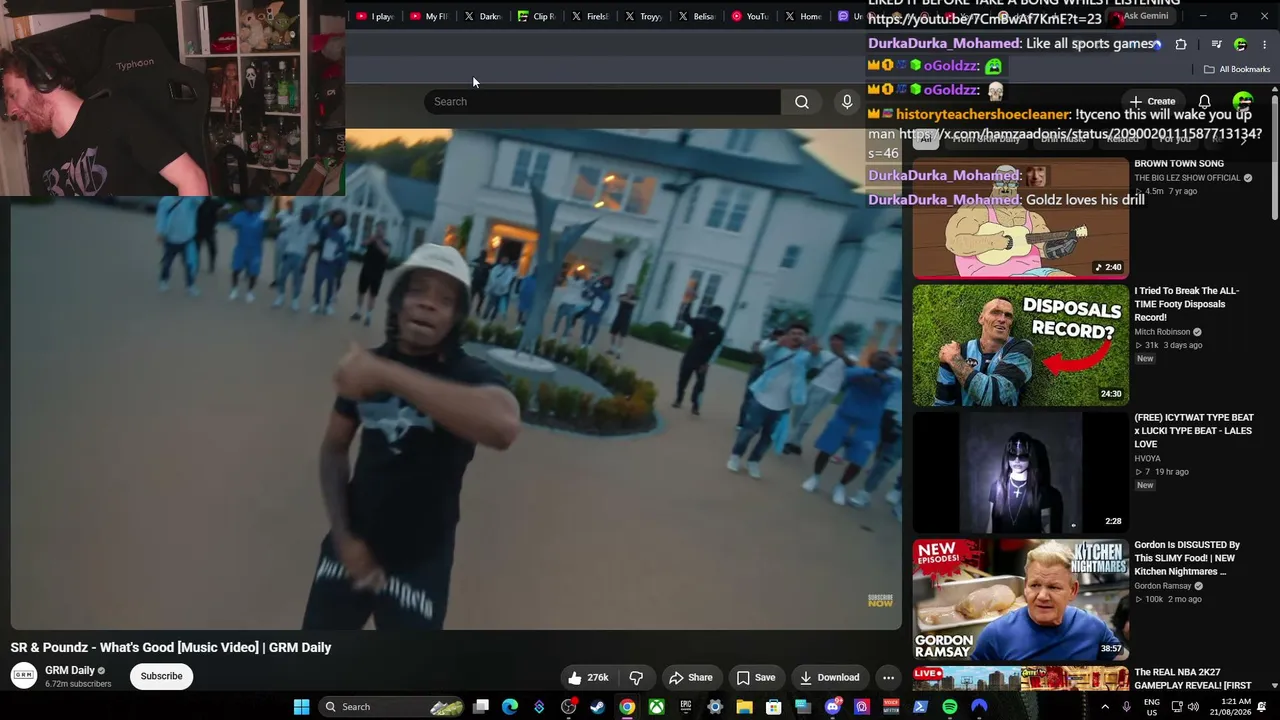Image resolution: width=1280 pixels, height=720 pixels.
Task: Click the Create button in YouTube header
Action: tap(1153, 101)
